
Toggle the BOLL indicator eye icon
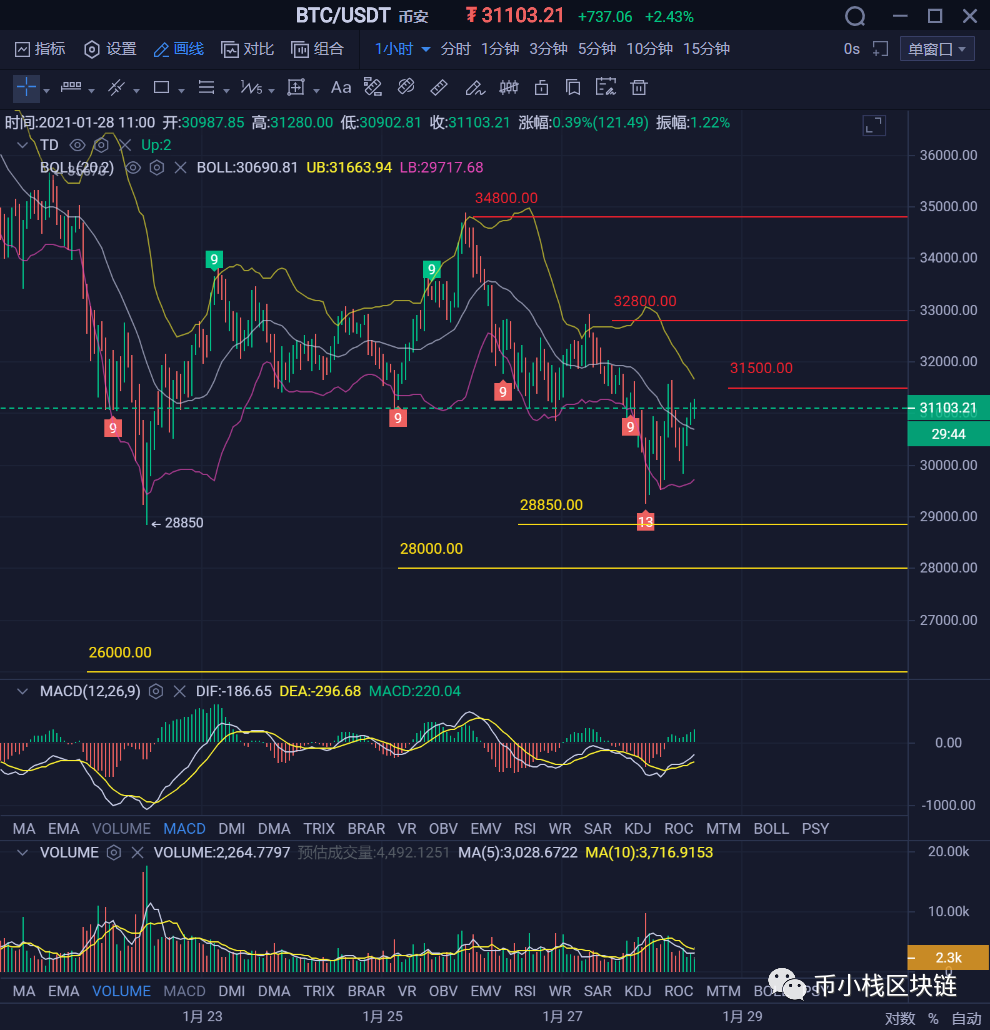point(131,169)
